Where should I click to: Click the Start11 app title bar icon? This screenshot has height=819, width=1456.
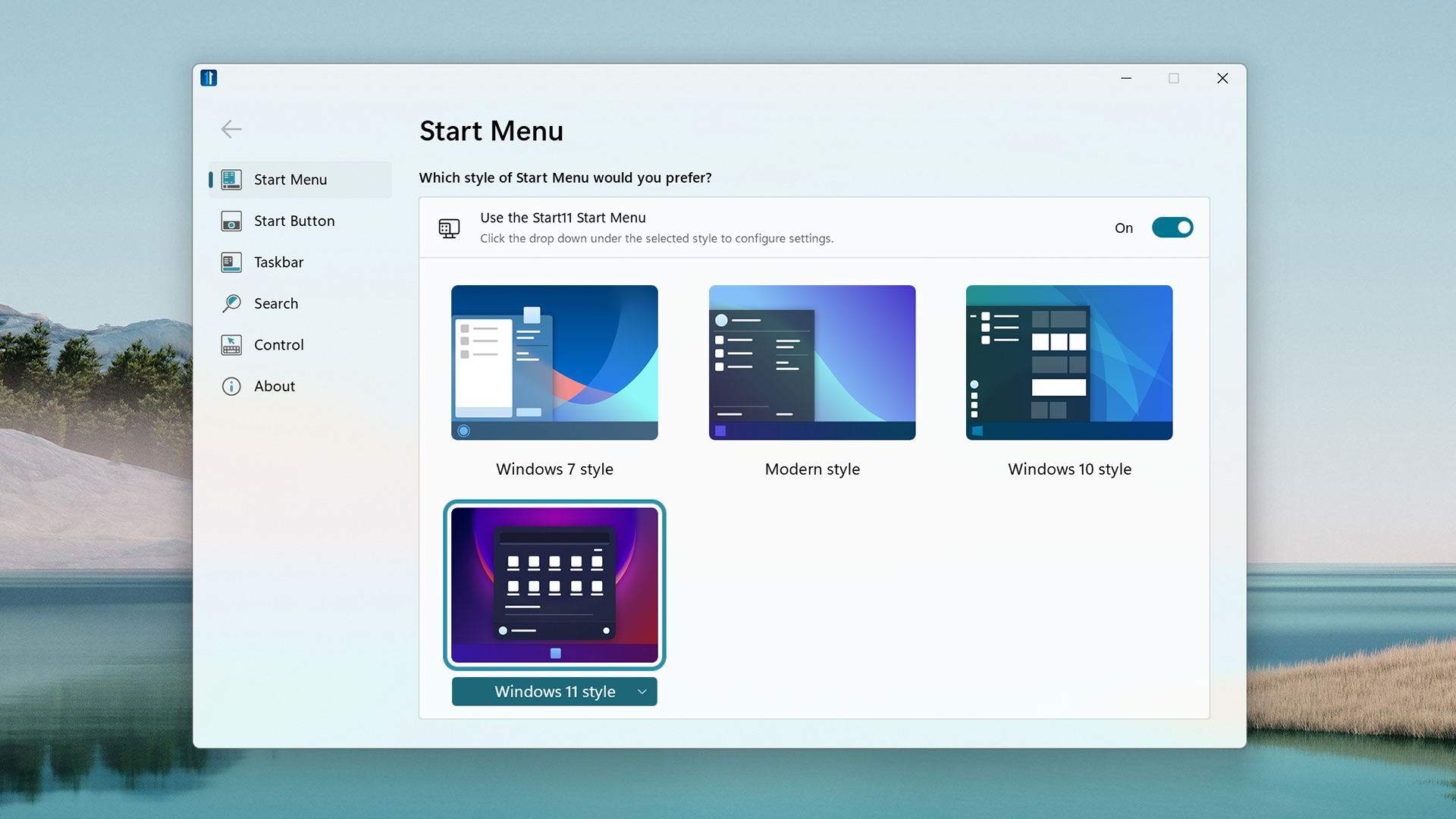coord(209,78)
